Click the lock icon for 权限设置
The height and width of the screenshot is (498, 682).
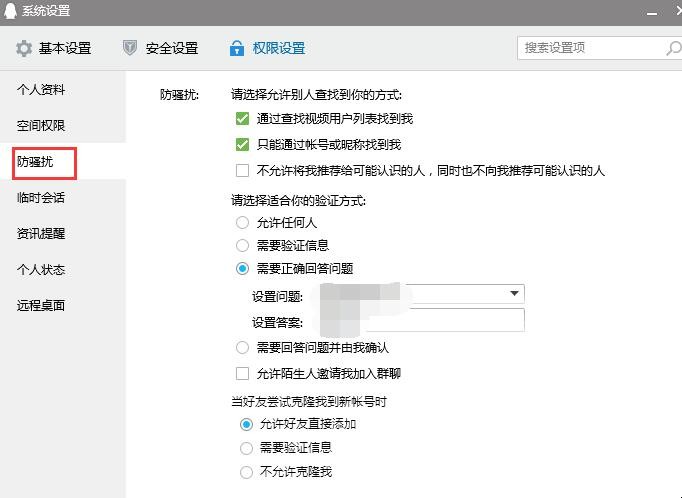coord(237,48)
